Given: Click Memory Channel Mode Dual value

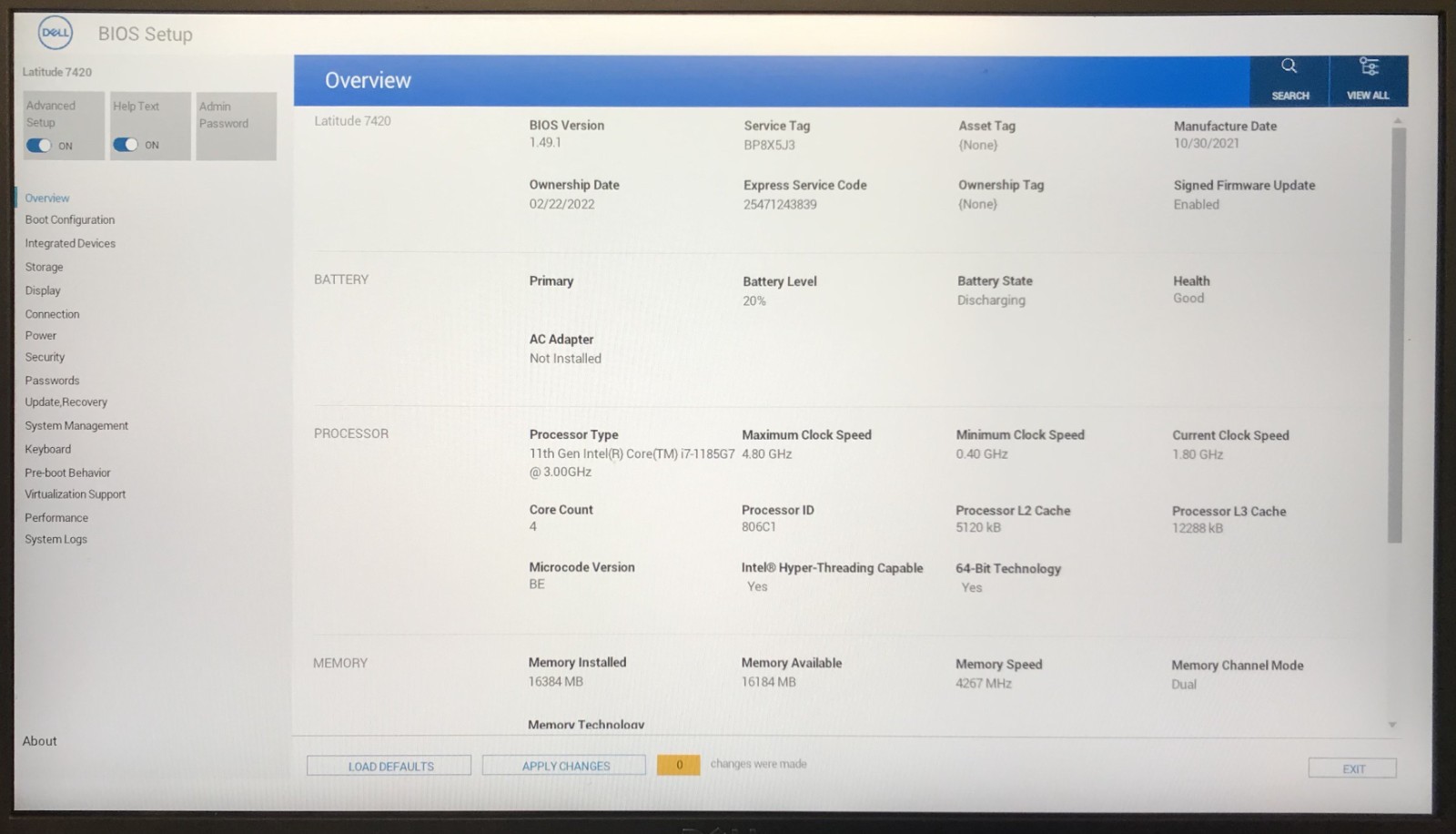Looking at the screenshot, I should point(1184,684).
